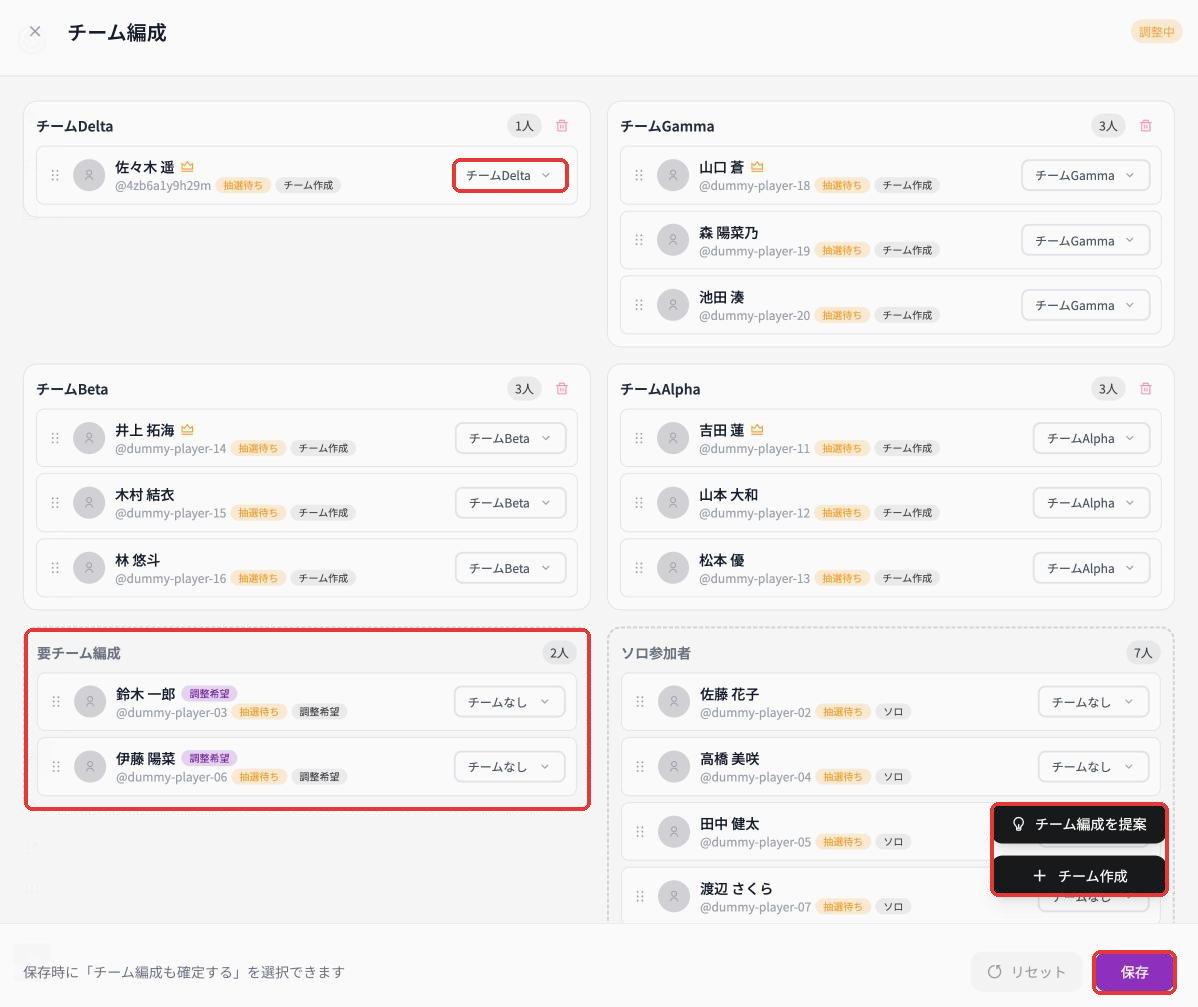The image size is (1198, 1007).
Task: Click the 調整中 status badge
Action: (x=1156, y=32)
